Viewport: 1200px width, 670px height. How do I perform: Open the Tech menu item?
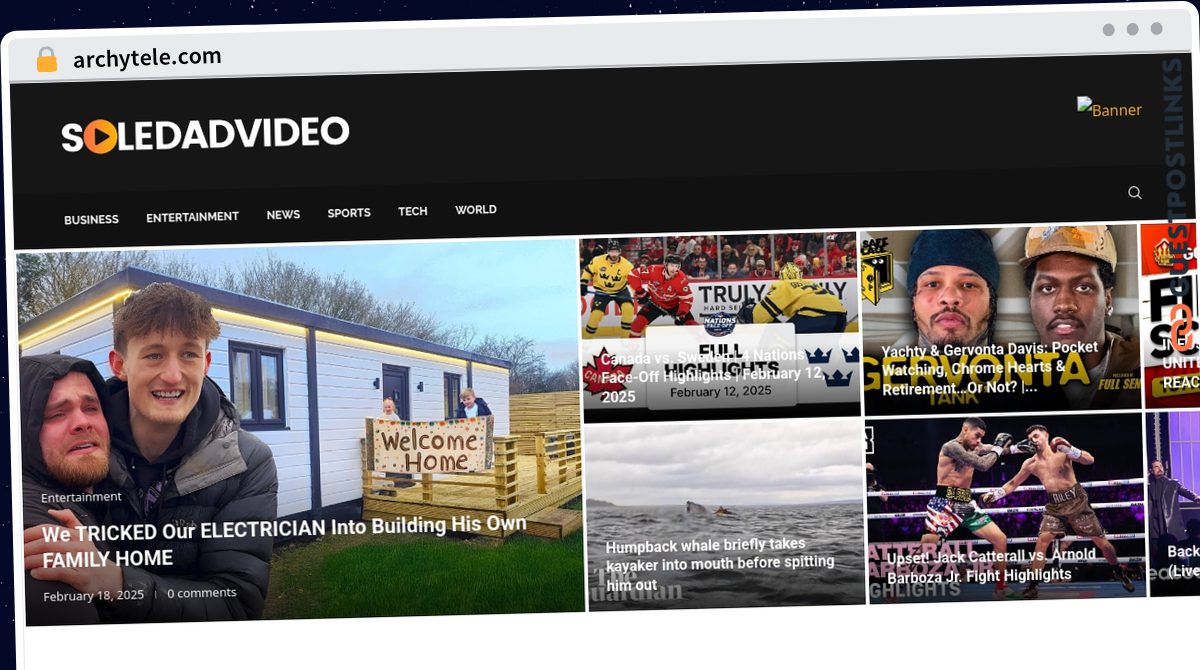coord(412,211)
